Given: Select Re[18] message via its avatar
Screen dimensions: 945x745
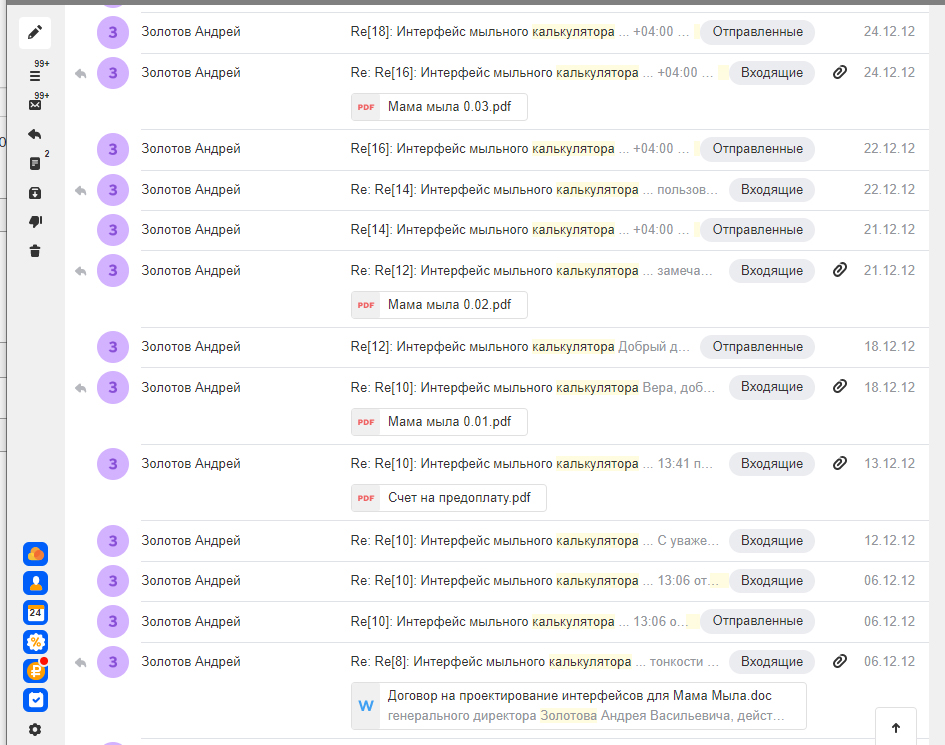Looking at the screenshot, I should tap(113, 33).
